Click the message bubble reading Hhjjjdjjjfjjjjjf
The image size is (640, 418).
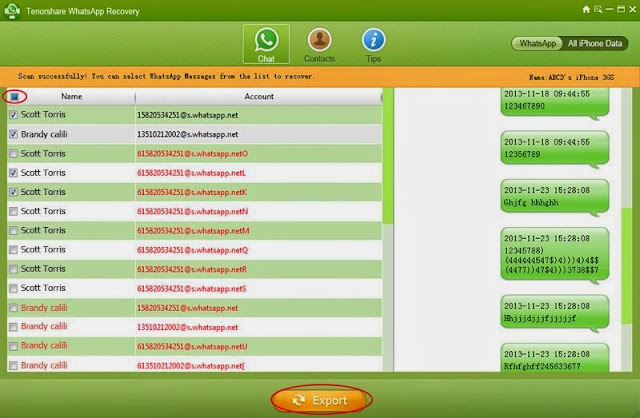[555, 313]
